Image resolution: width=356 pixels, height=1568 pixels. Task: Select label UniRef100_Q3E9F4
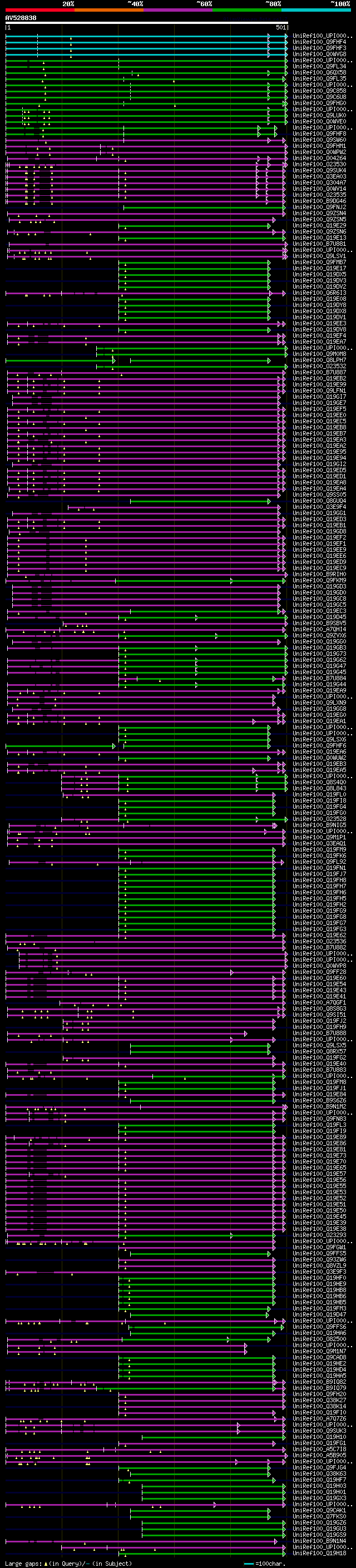(319, 507)
